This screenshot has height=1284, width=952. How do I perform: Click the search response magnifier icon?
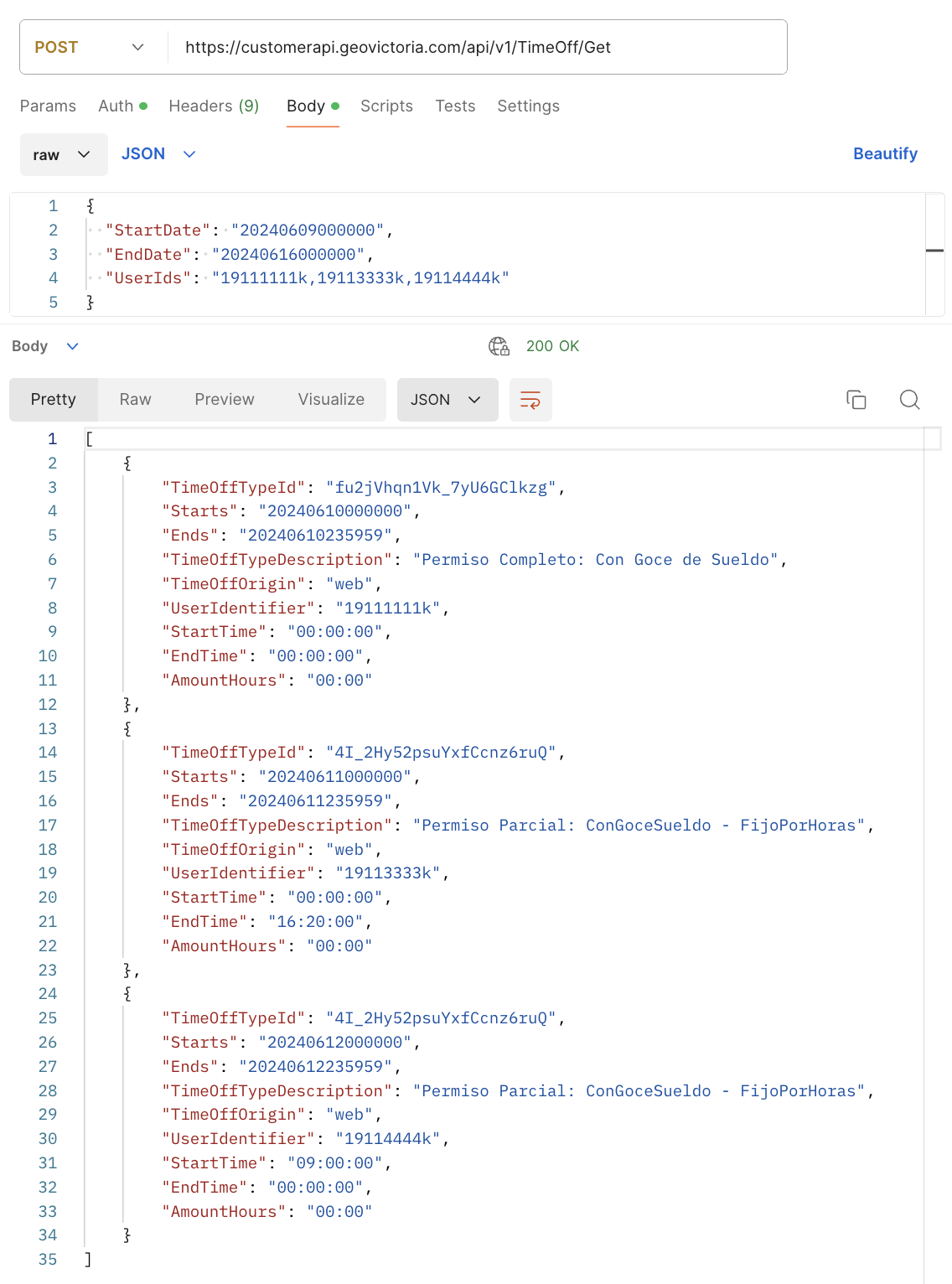pos(909,400)
